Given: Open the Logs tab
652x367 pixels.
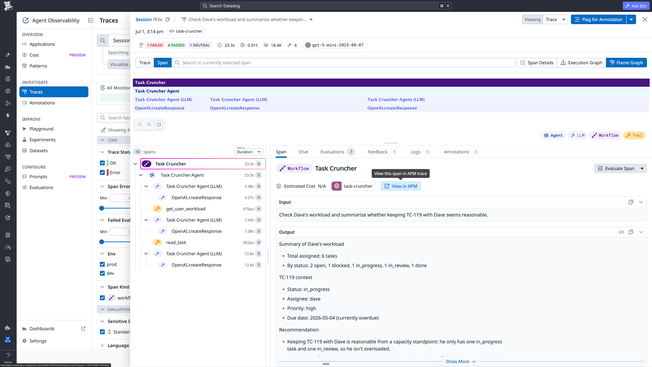Looking at the screenshot, I should (420, 152).
